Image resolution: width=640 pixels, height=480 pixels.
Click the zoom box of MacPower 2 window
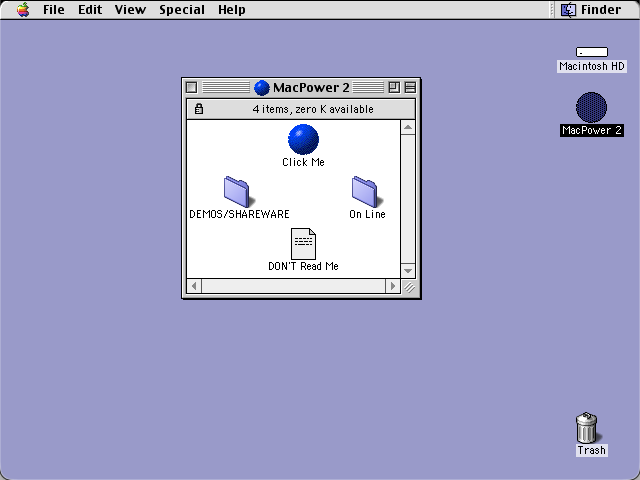coord(394,87)
